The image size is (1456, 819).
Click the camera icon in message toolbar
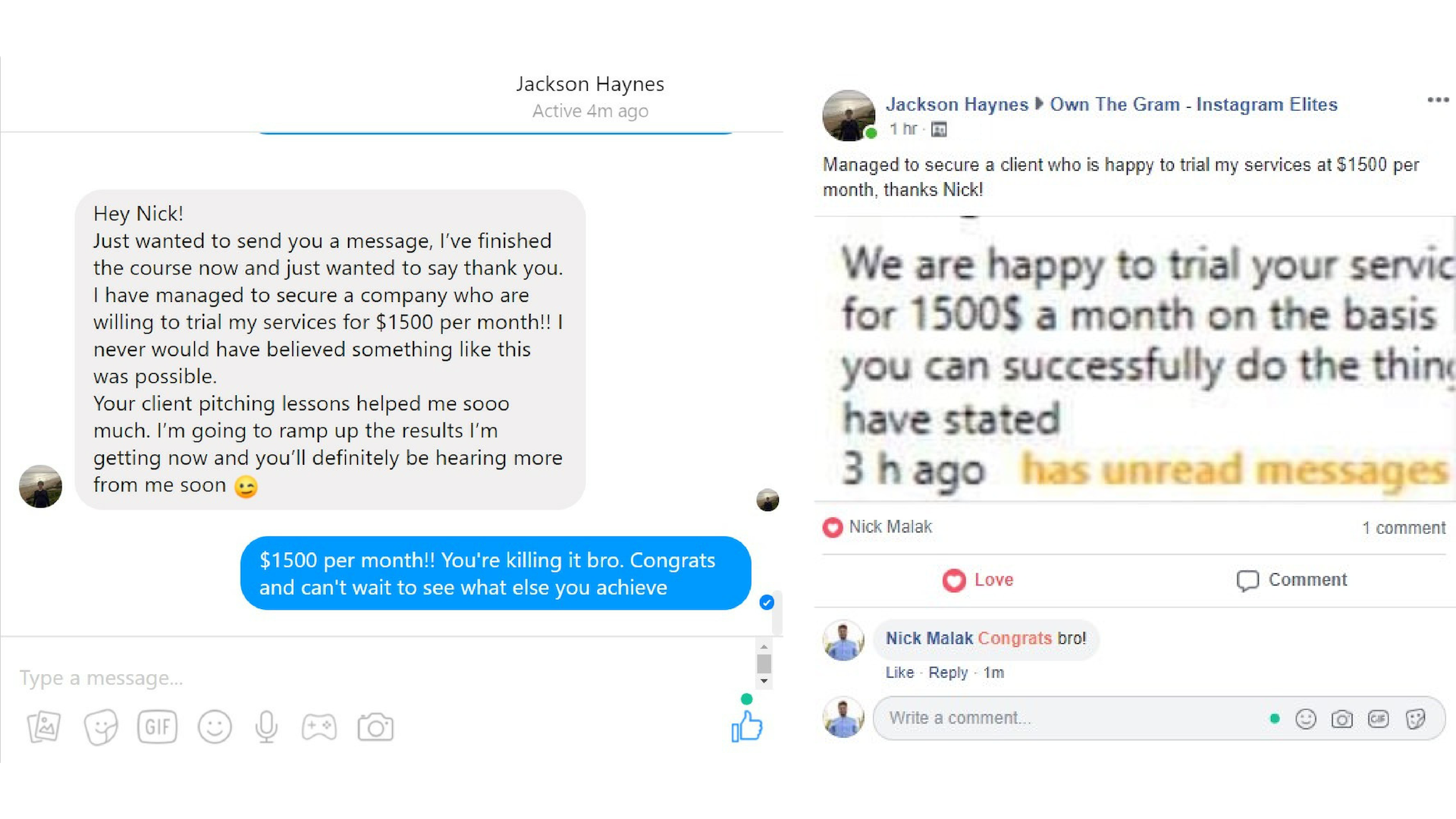point(375,727)
